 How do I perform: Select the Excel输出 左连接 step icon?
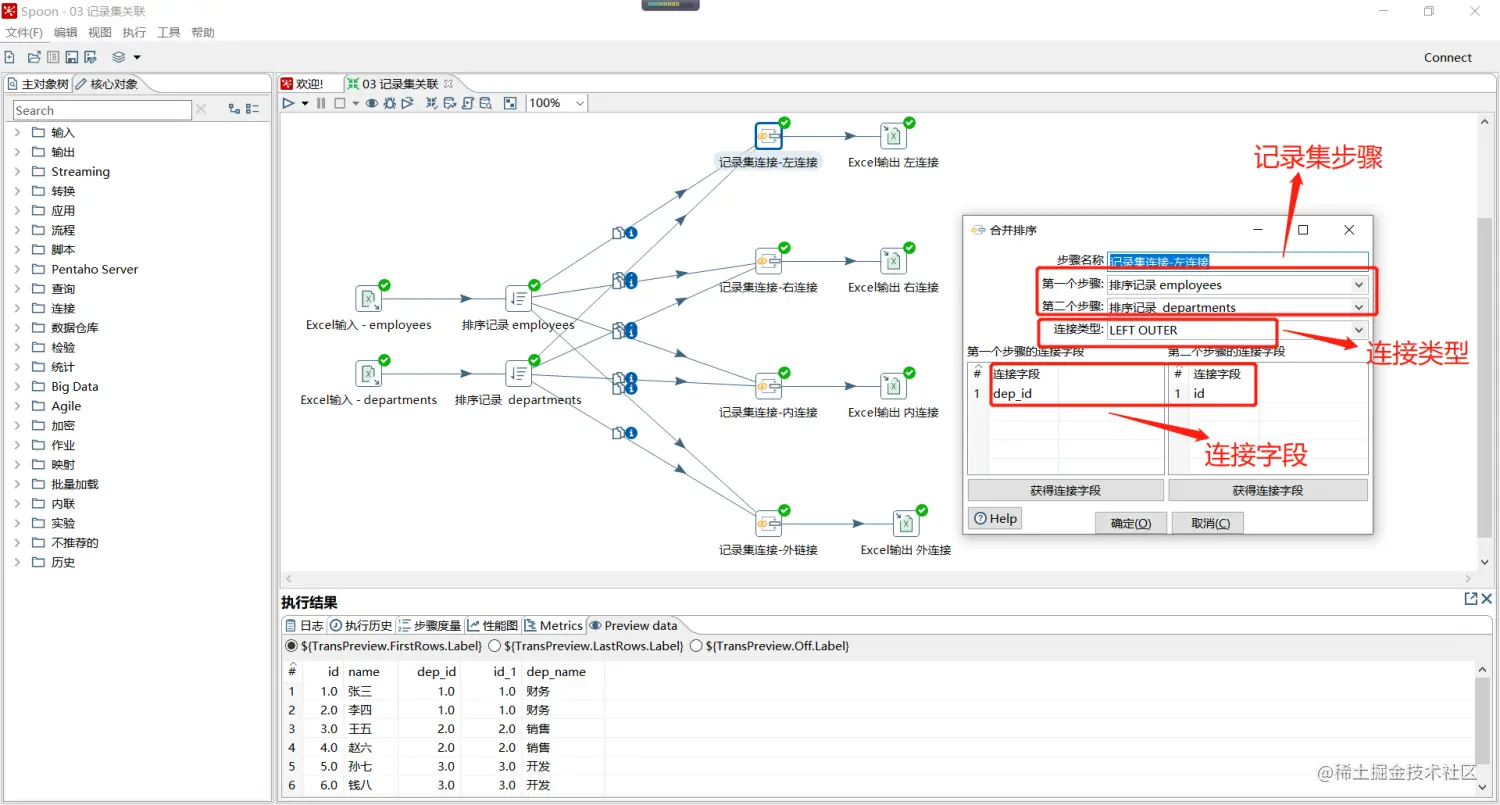tap(893, 136)
